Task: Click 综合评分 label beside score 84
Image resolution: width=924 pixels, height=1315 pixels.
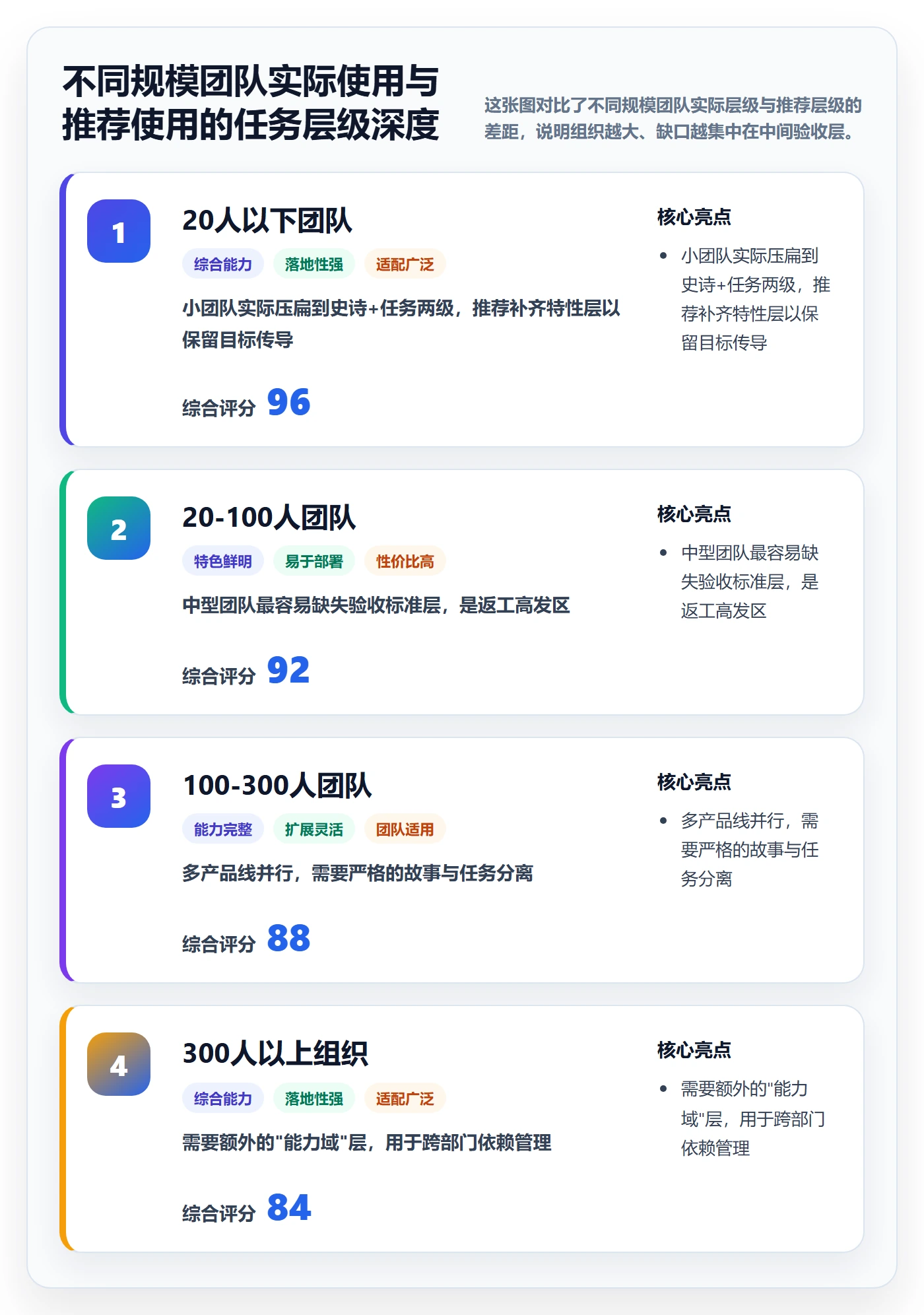Action: click(x=219, y=1213)
